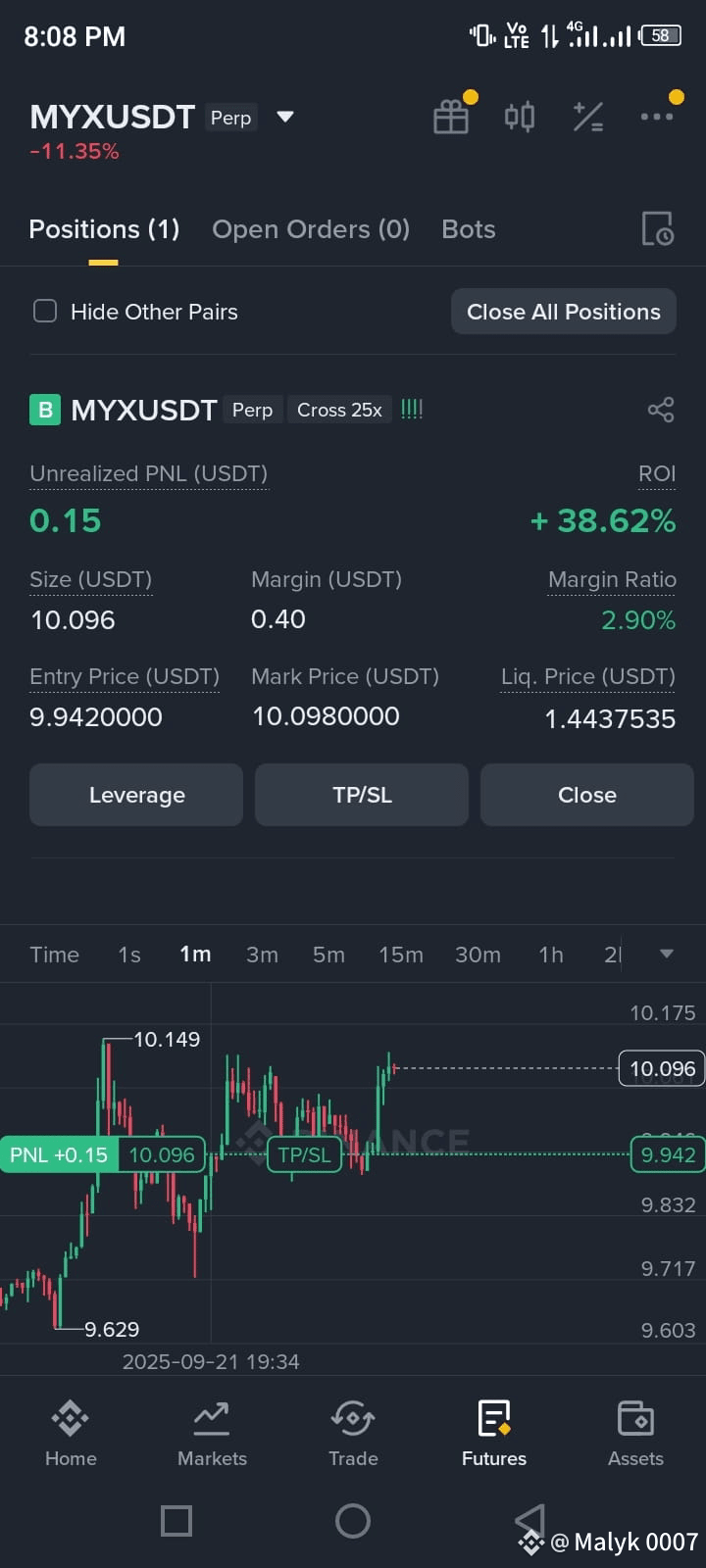This screenshot has width=706, height=1568.
Task: Tap the Leverage button
Action: pyautogui.click(x=136, y=795)
